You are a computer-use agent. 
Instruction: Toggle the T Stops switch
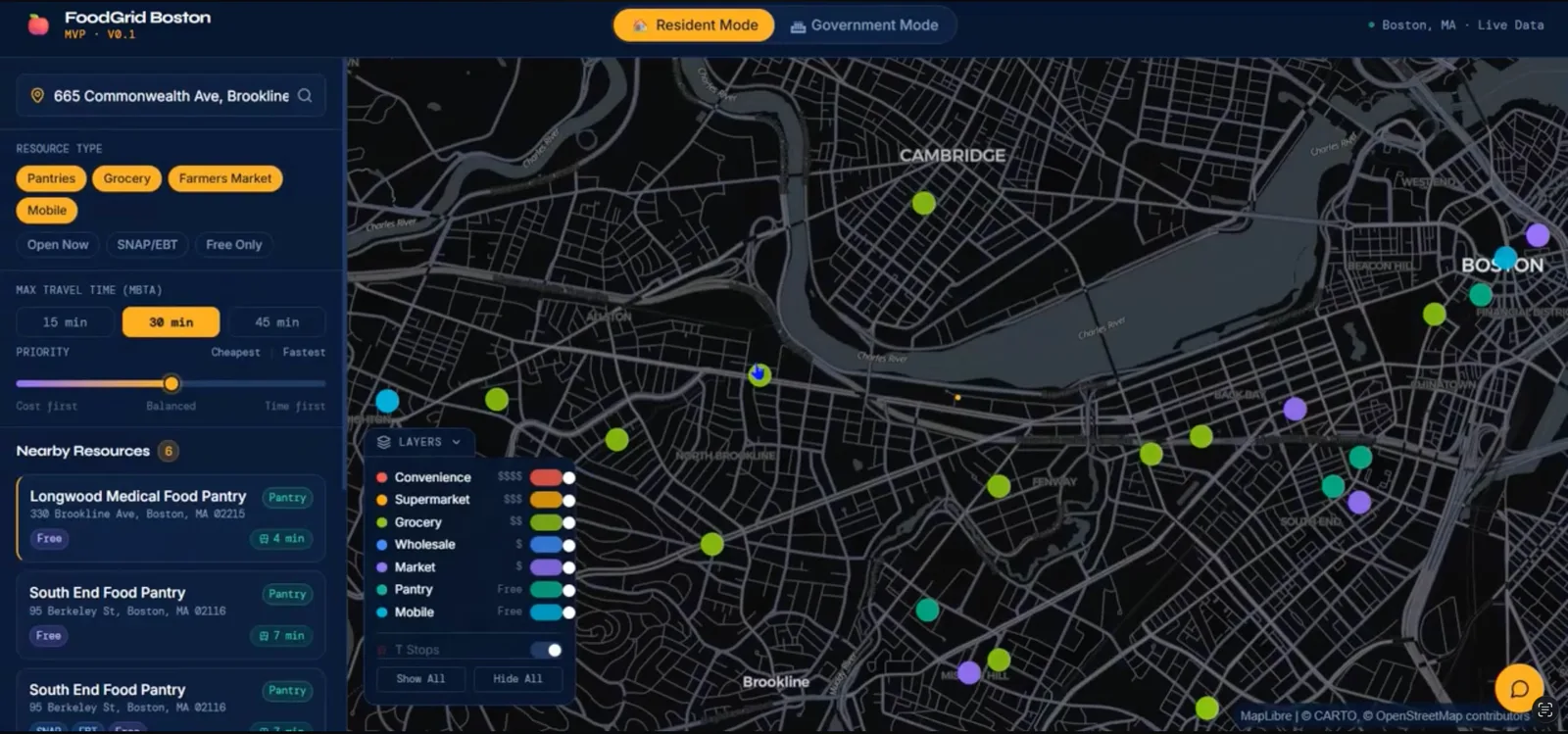(x=546, y=650)
